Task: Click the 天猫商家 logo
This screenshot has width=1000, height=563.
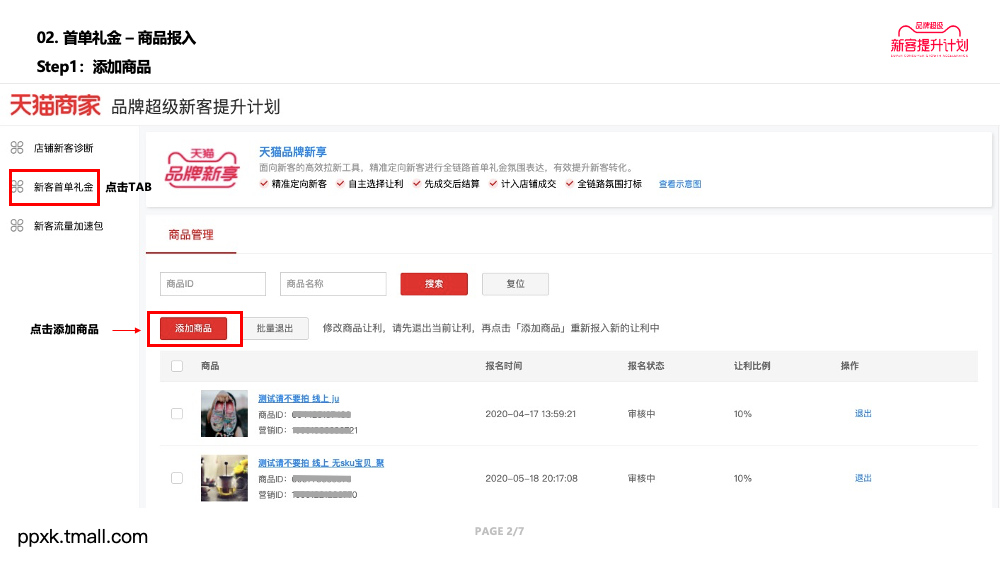Action: pos(55,105)
